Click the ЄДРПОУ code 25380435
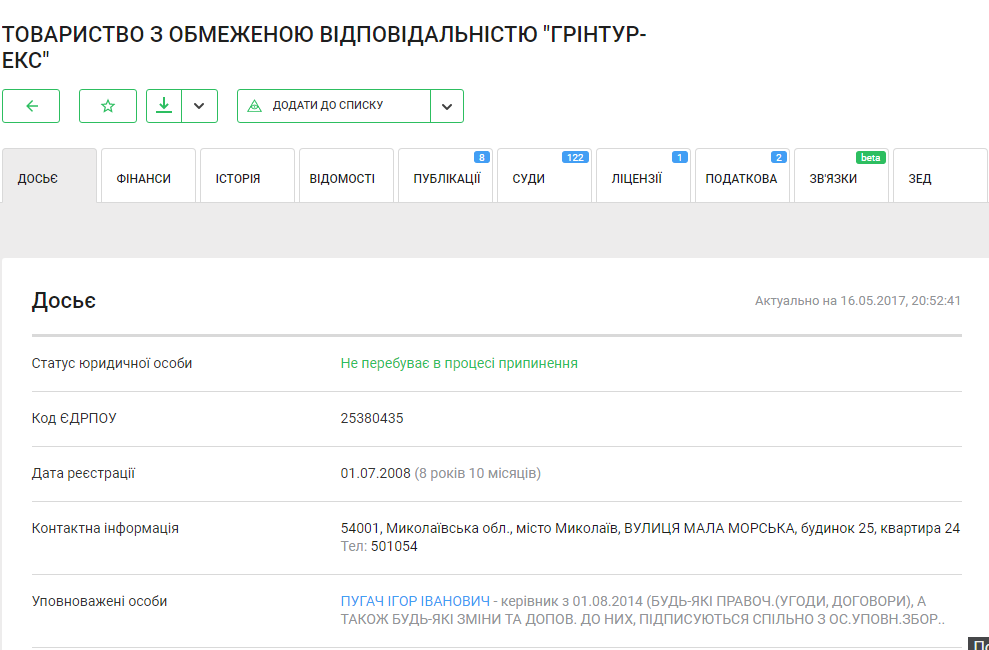The height and width of the screenshot is (650, 989). coord(372,418)
